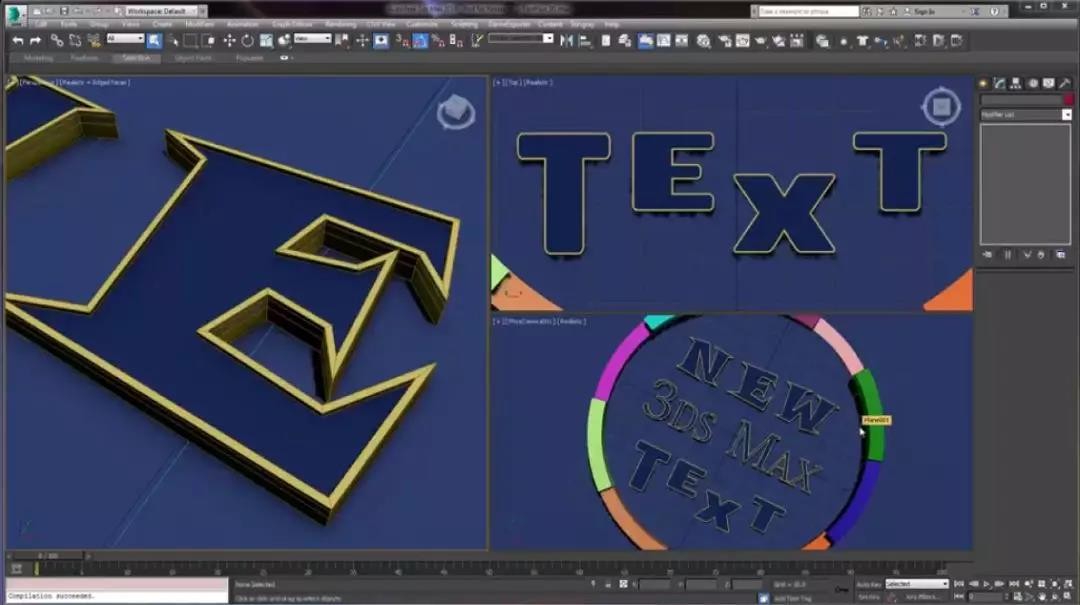Click the Go to Start playback button
The image size is (1080, 605).
(x=959, y=584)
